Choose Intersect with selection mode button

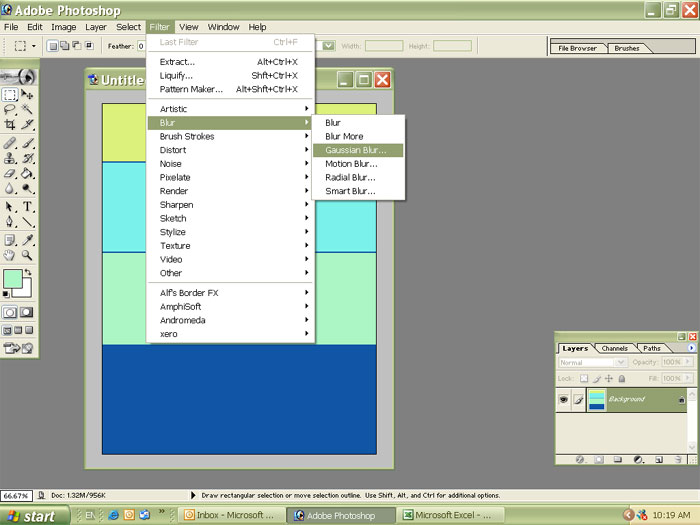click(89, 46)
